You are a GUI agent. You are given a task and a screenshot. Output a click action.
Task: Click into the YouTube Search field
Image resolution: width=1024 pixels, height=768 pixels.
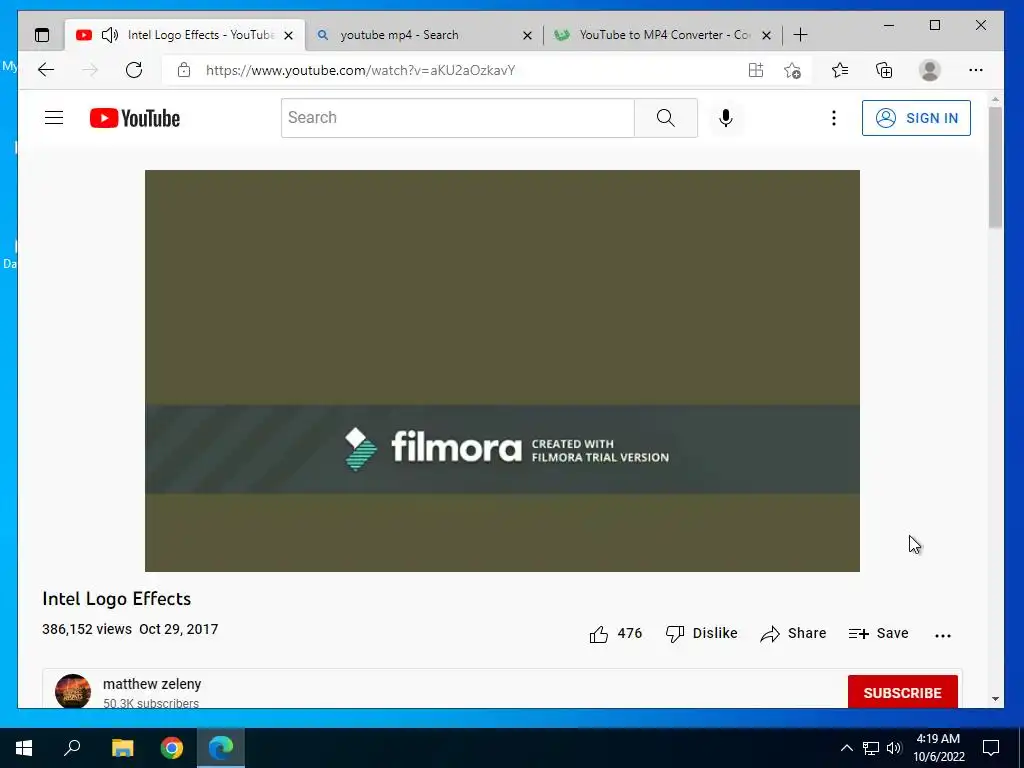[457, 118]
